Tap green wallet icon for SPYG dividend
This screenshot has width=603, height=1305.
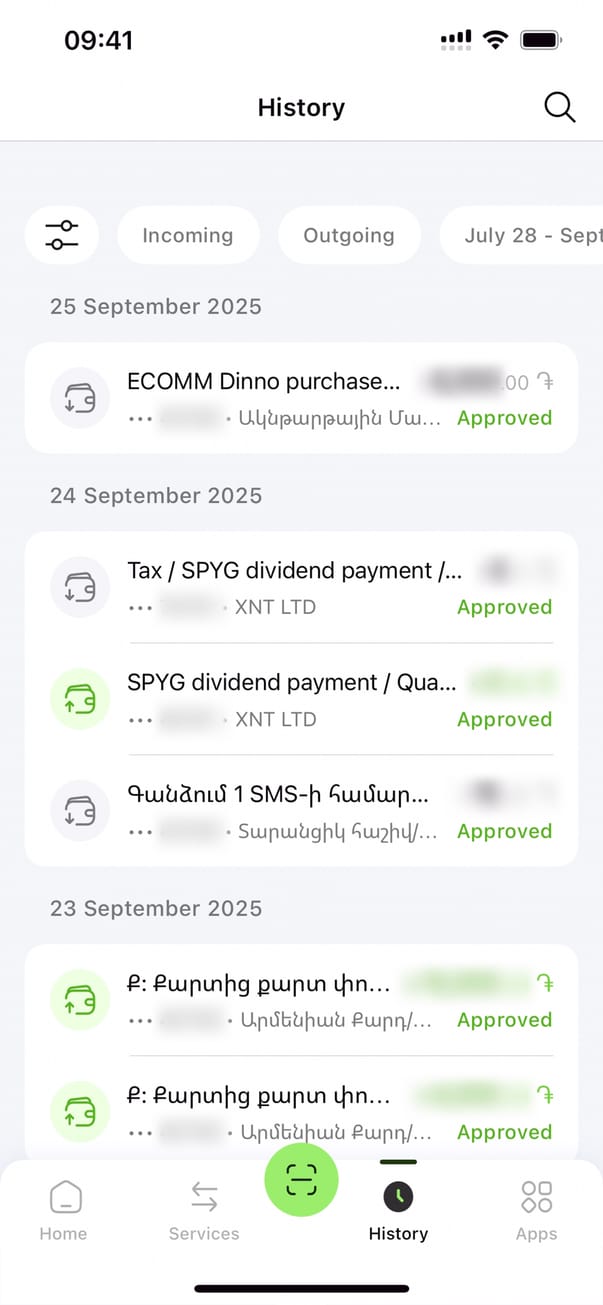pos(79,699)
